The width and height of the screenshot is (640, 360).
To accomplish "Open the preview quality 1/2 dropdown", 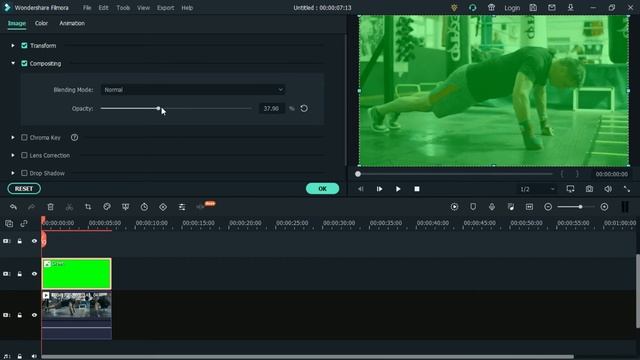I will [537, 189].
